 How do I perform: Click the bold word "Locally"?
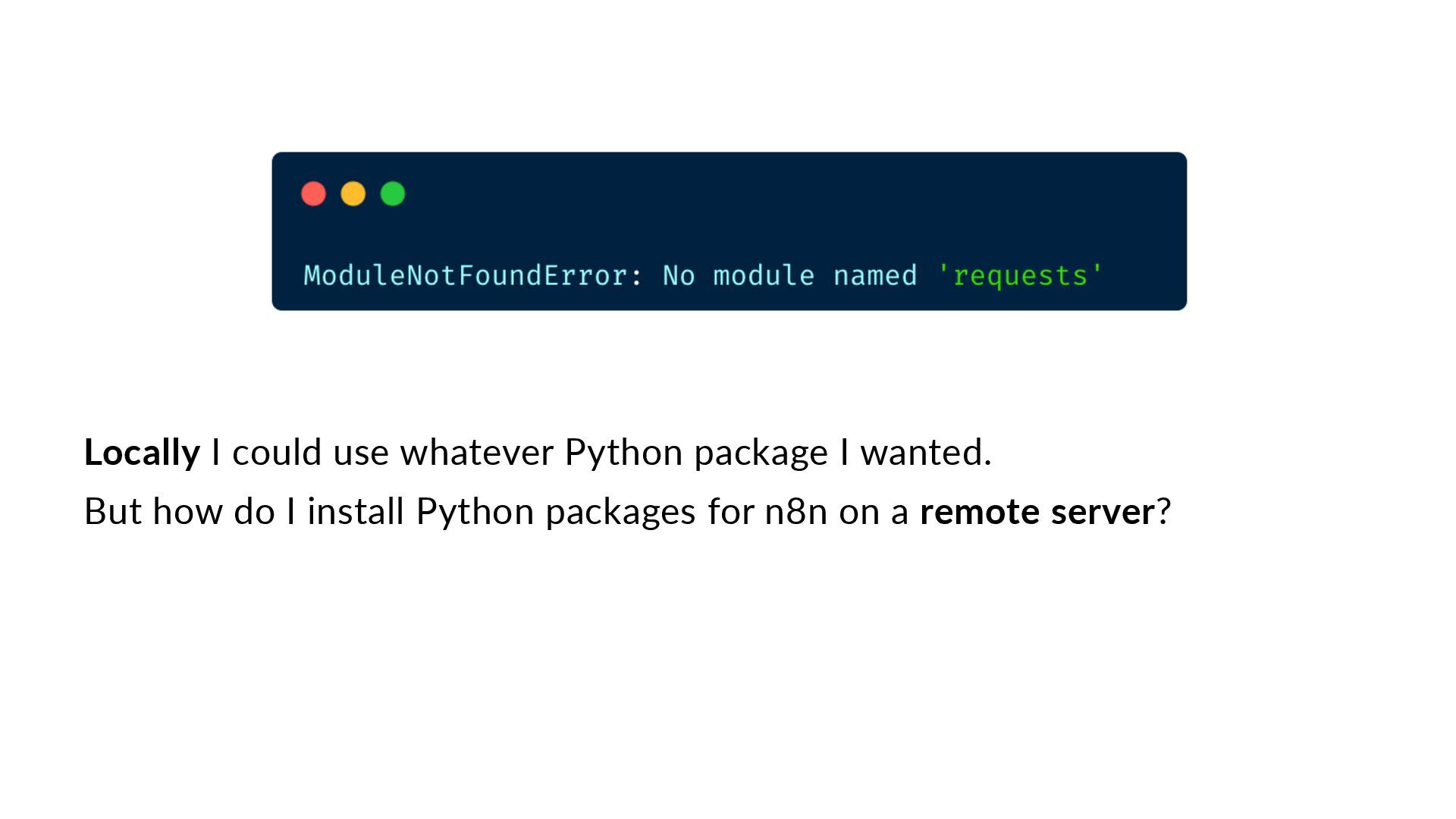coord(142,453)
